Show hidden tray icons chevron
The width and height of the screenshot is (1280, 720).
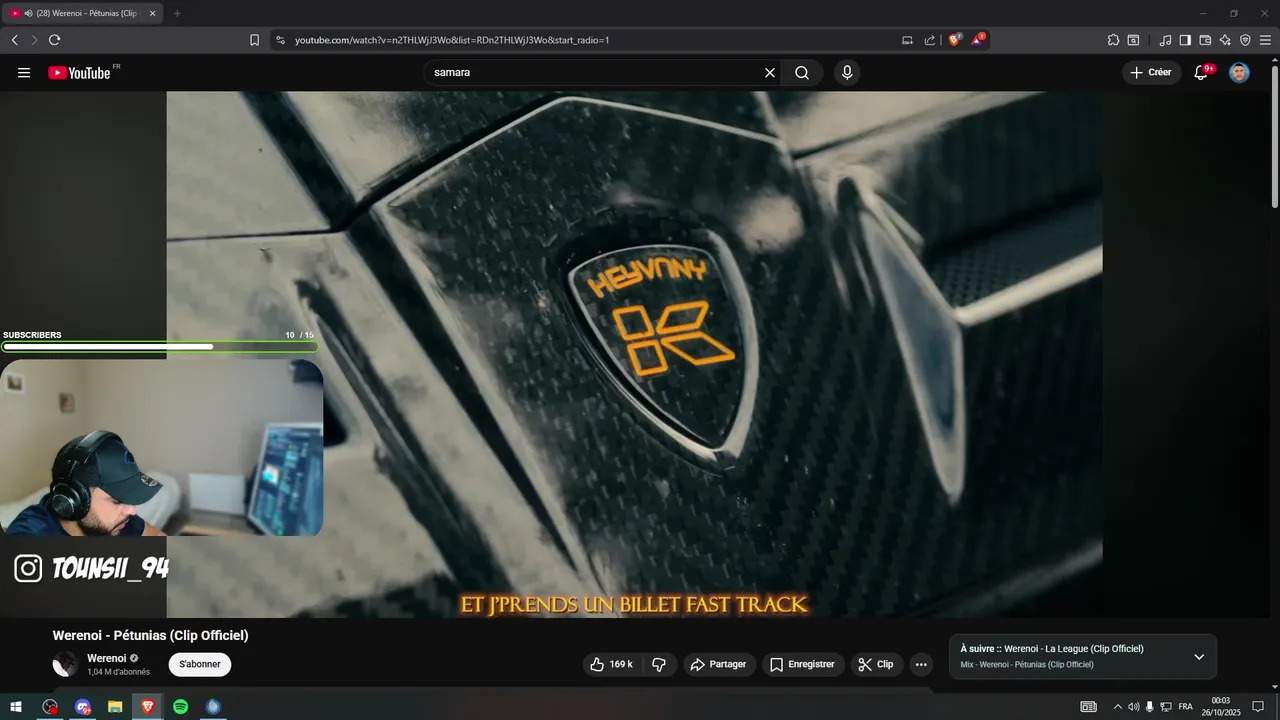[x=1117, y=707]
